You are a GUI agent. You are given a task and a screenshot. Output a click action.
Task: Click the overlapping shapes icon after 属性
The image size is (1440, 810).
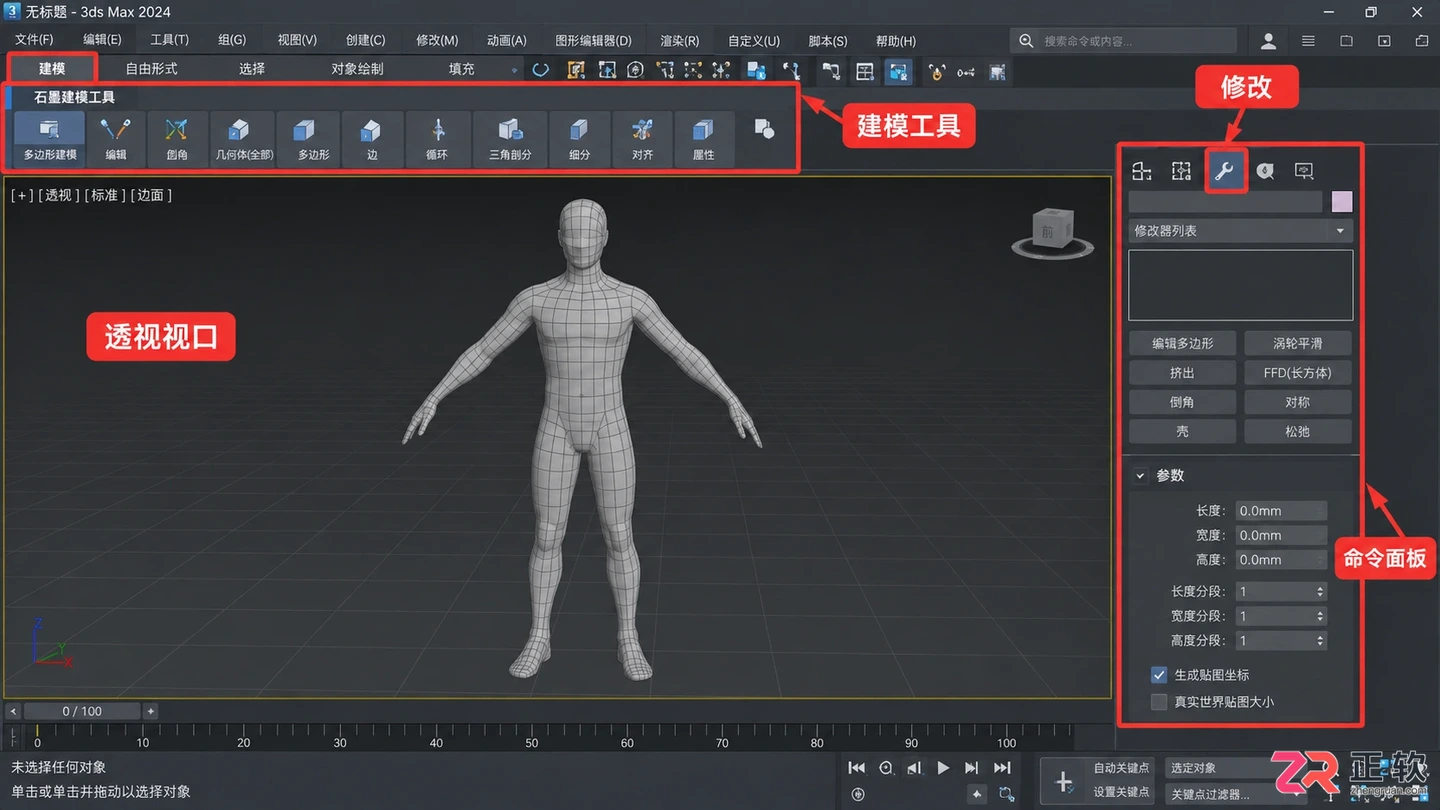(764, 129)
